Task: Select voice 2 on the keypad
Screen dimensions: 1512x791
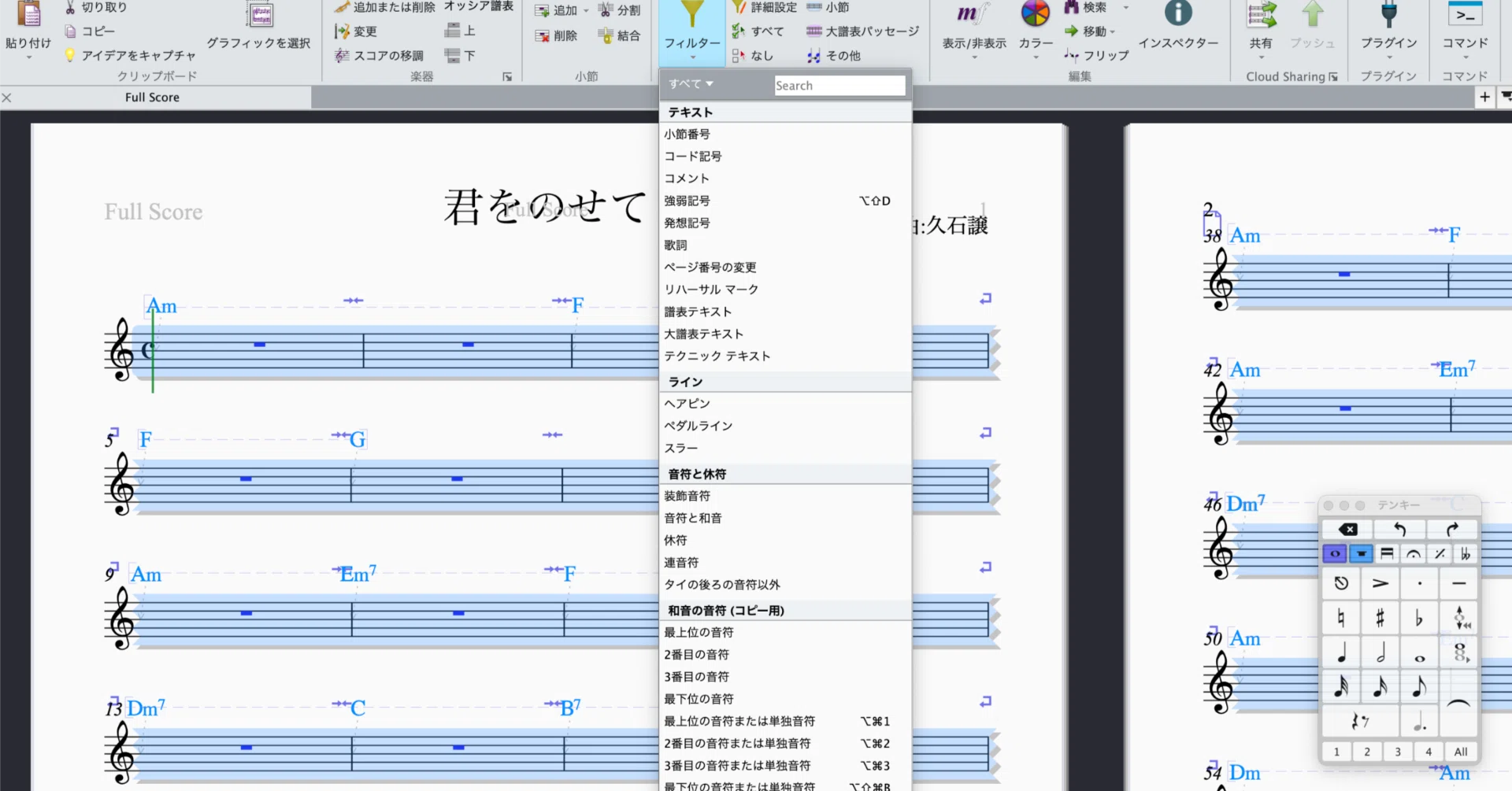Action: click(1367, 752)
